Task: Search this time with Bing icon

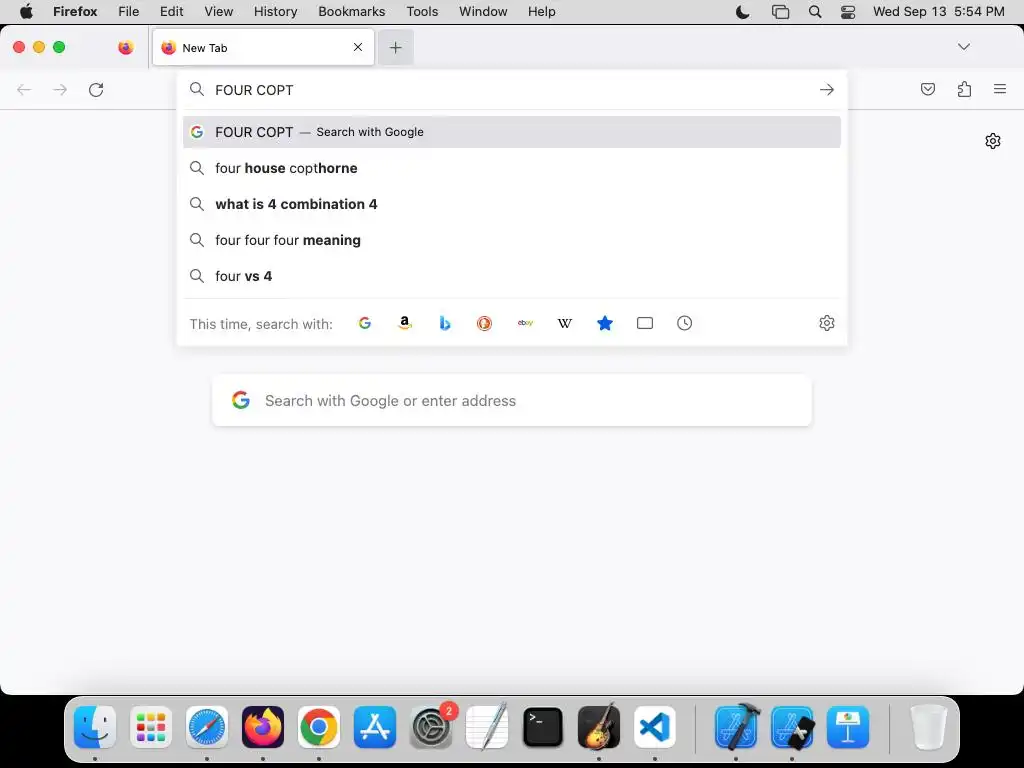Action: [x=445, y=323]
